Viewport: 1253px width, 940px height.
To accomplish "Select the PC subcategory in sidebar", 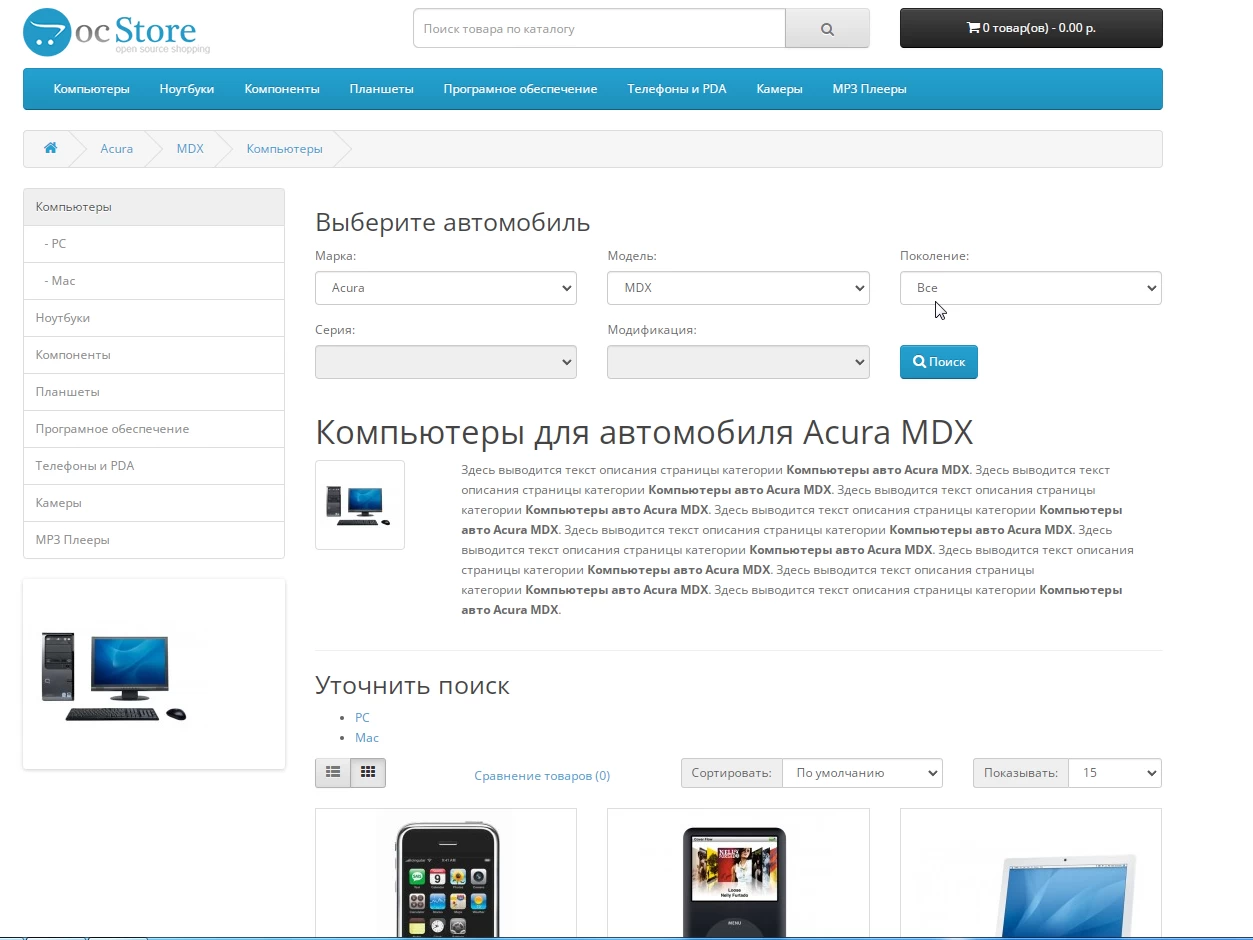I will point(154,244).
